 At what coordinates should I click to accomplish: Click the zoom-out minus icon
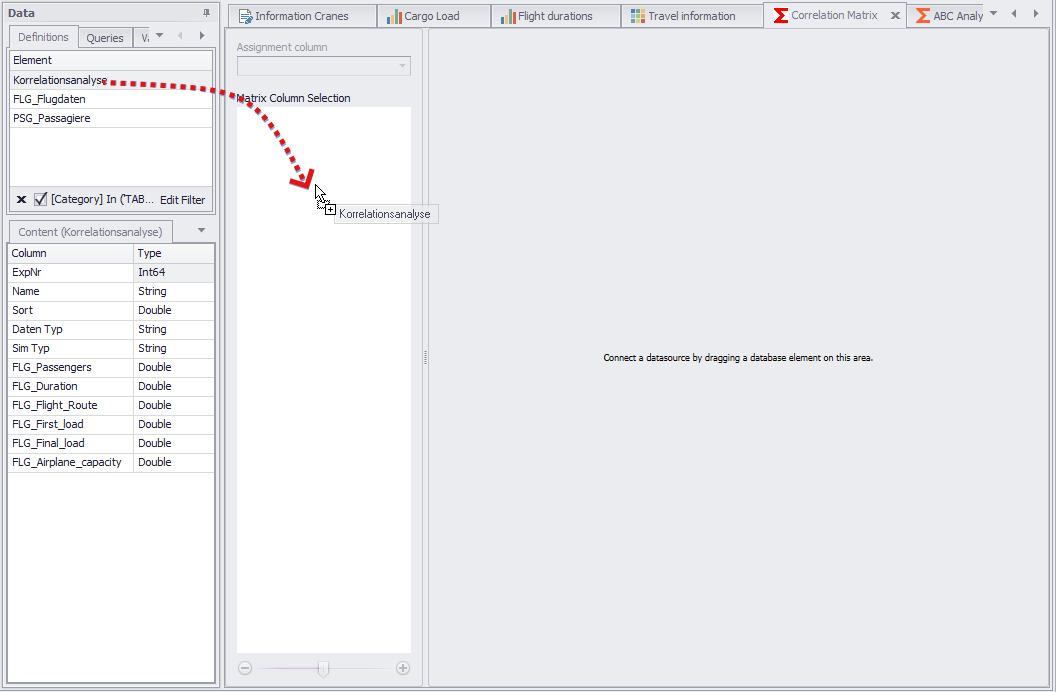point(245,667)
